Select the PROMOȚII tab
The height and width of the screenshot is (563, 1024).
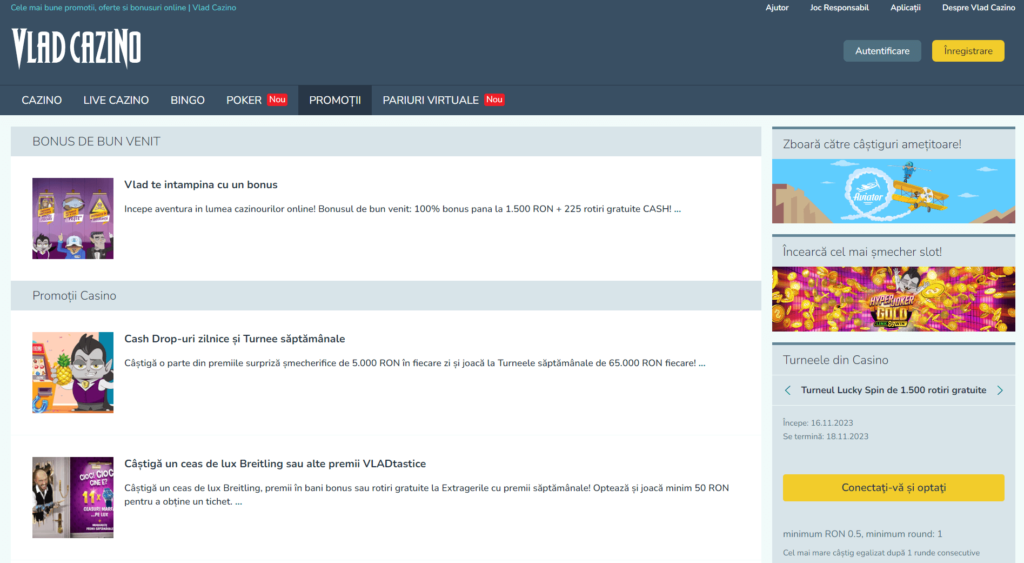click(335, 100)
